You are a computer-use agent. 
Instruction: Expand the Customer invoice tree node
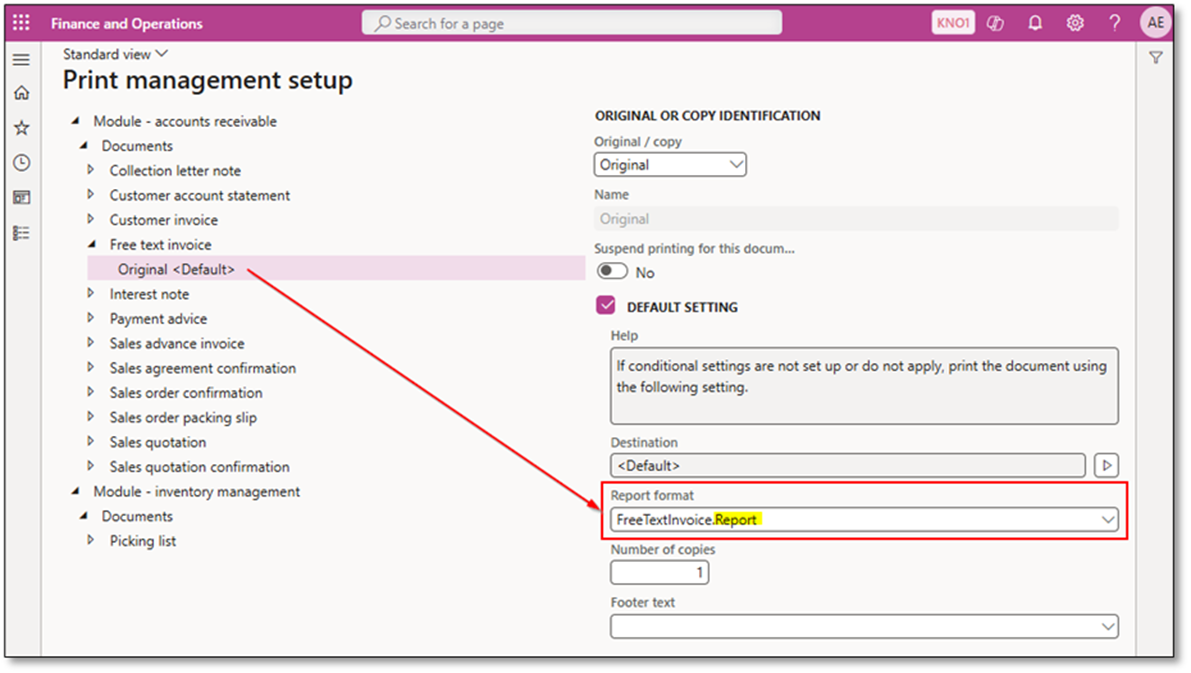pos(91,220)
